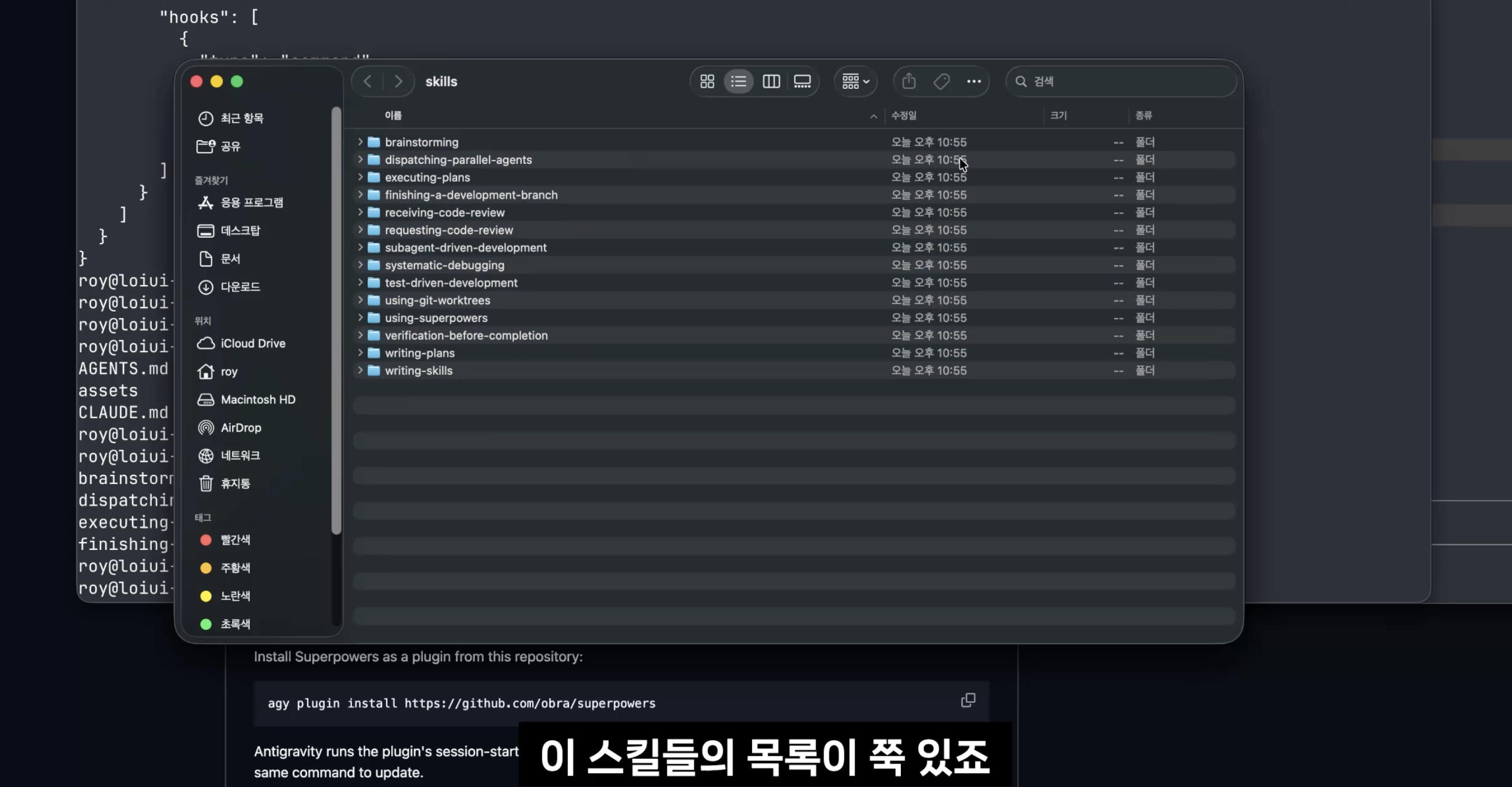This screenshot has width=1512, height=787.
Task: Sort by the 수정일 column header
Action: point(904,115)
